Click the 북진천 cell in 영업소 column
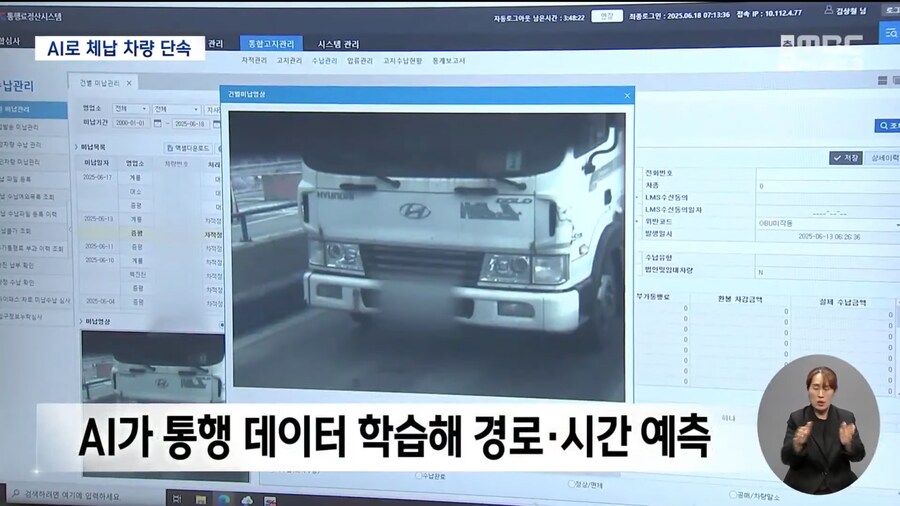The image size is (900, 506). [137, 275]
